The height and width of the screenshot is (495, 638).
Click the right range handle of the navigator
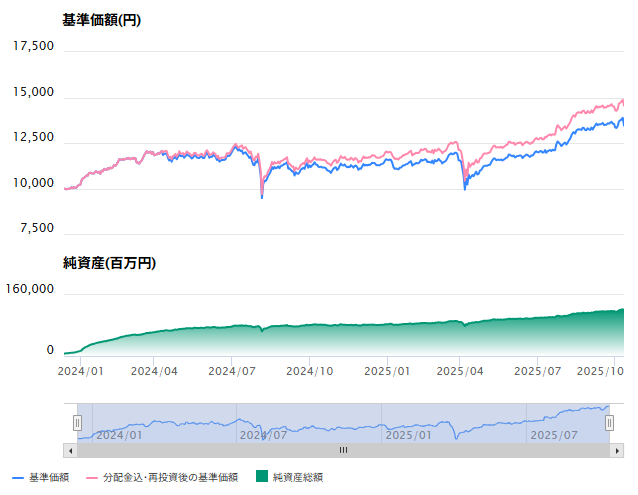(609, 423)
